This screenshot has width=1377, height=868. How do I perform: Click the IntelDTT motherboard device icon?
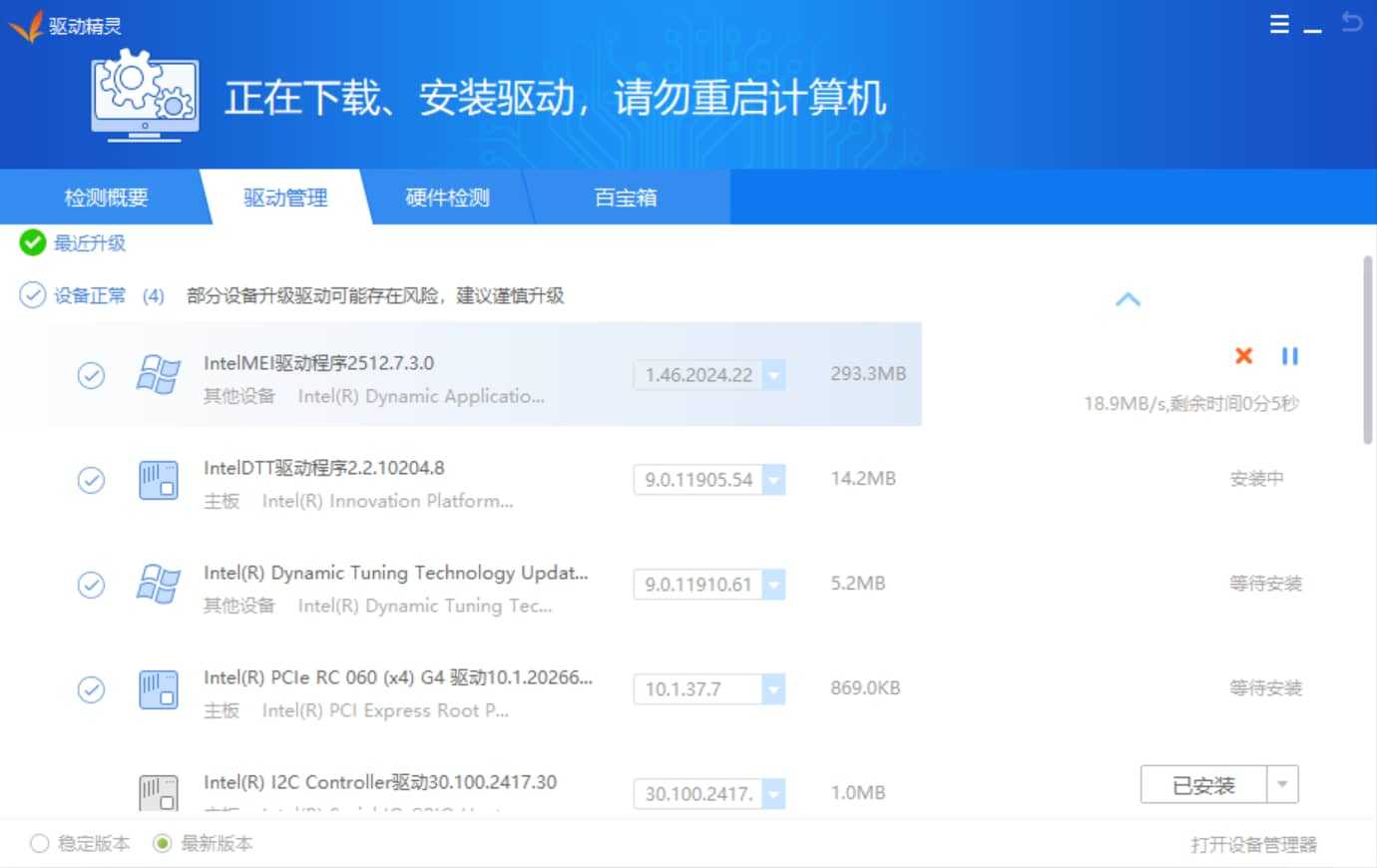coord(158,480)
